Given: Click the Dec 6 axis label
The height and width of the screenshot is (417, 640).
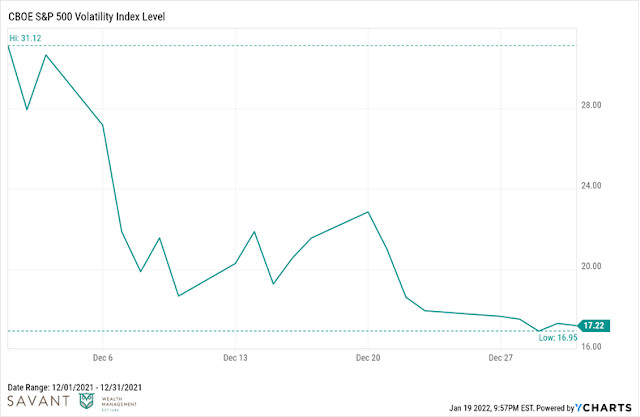Looking at the screenshot, I should pyautogui.click(x=102, y=358).
